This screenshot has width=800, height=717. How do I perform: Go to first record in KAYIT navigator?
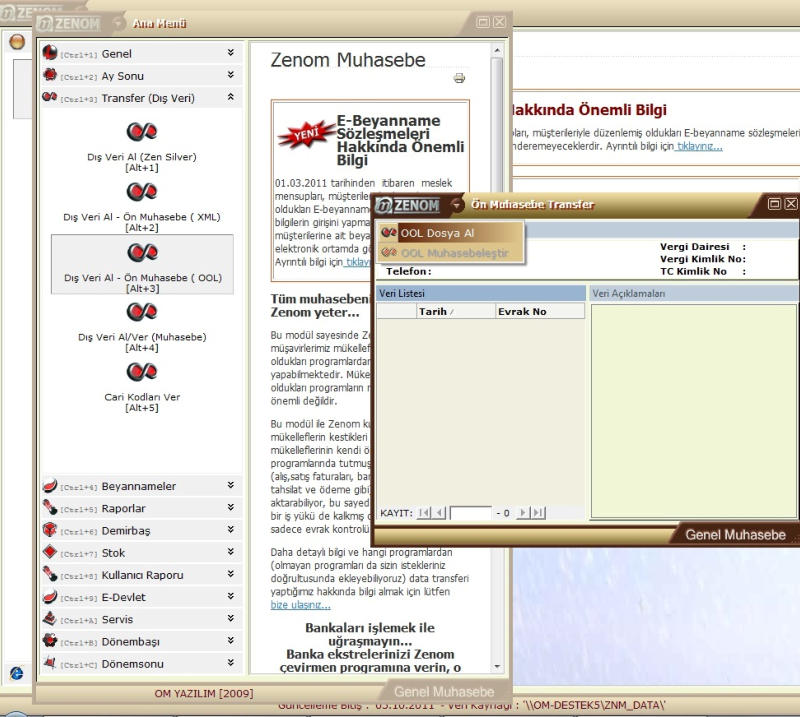point(424,513)
